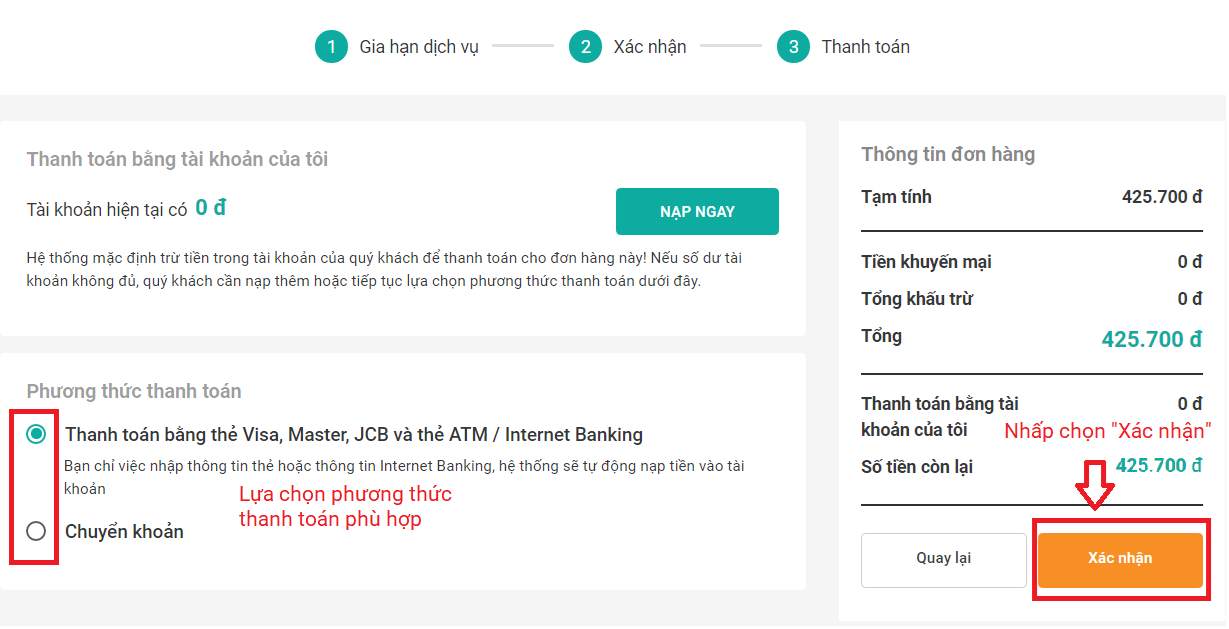This screenshot has width=1229, height=629.
Task: Open the Xác nhận step label
Action: pyautogui.click(x=650, y=47)
